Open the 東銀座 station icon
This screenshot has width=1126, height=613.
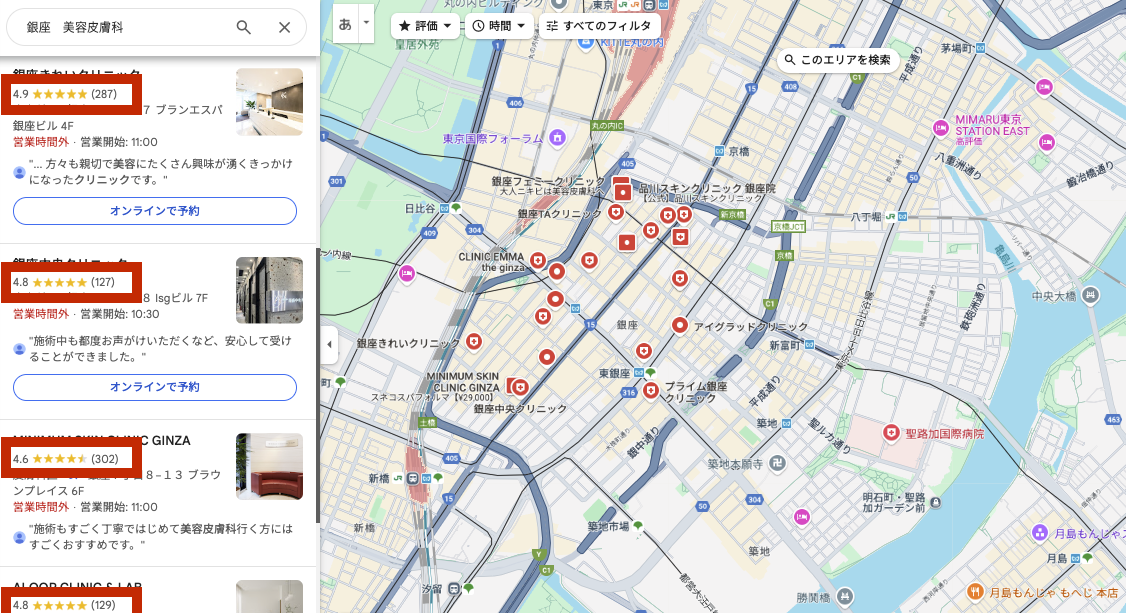point(638,373)
